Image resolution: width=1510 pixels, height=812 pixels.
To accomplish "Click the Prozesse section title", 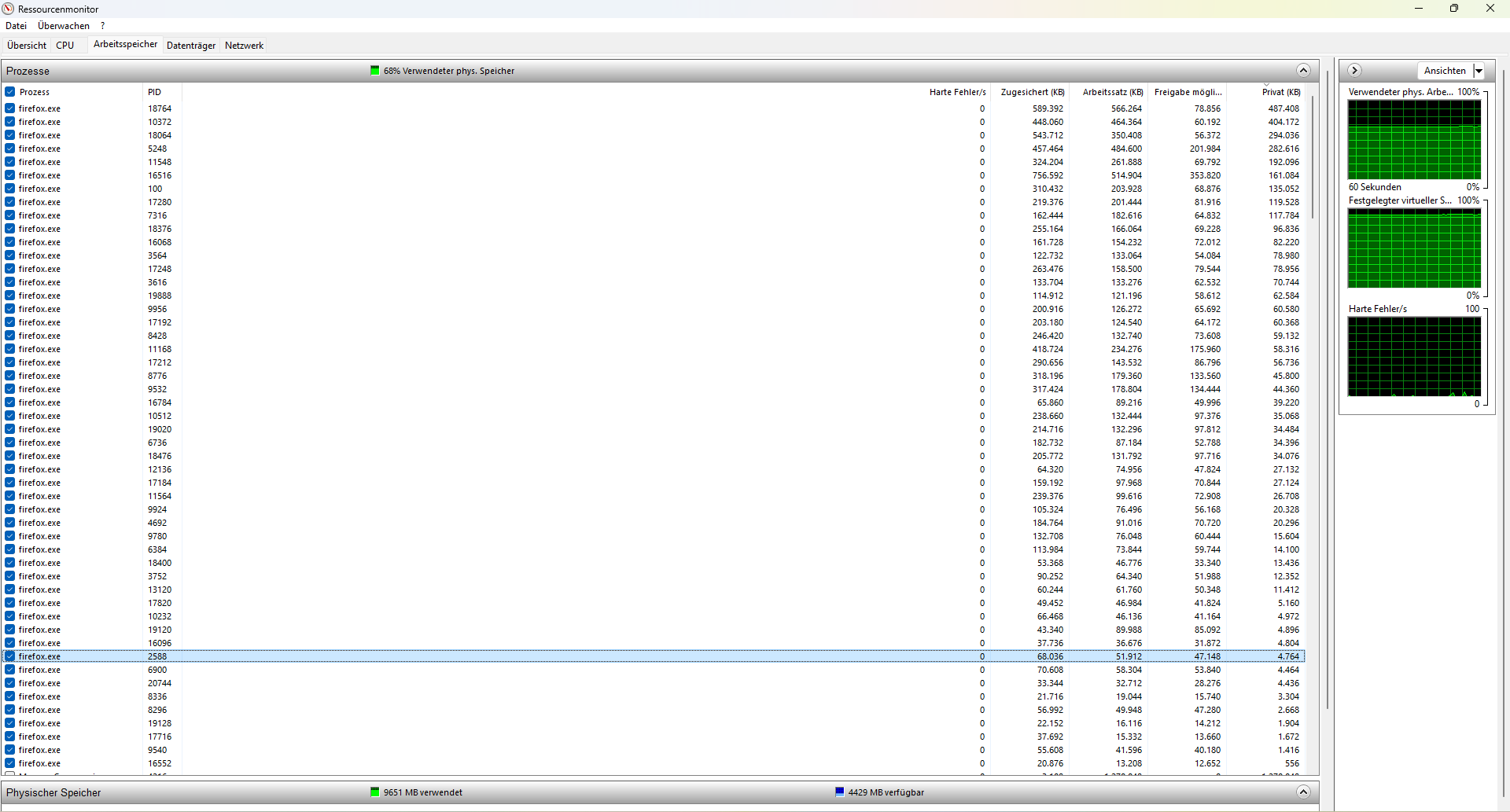I will click(28, 71).
